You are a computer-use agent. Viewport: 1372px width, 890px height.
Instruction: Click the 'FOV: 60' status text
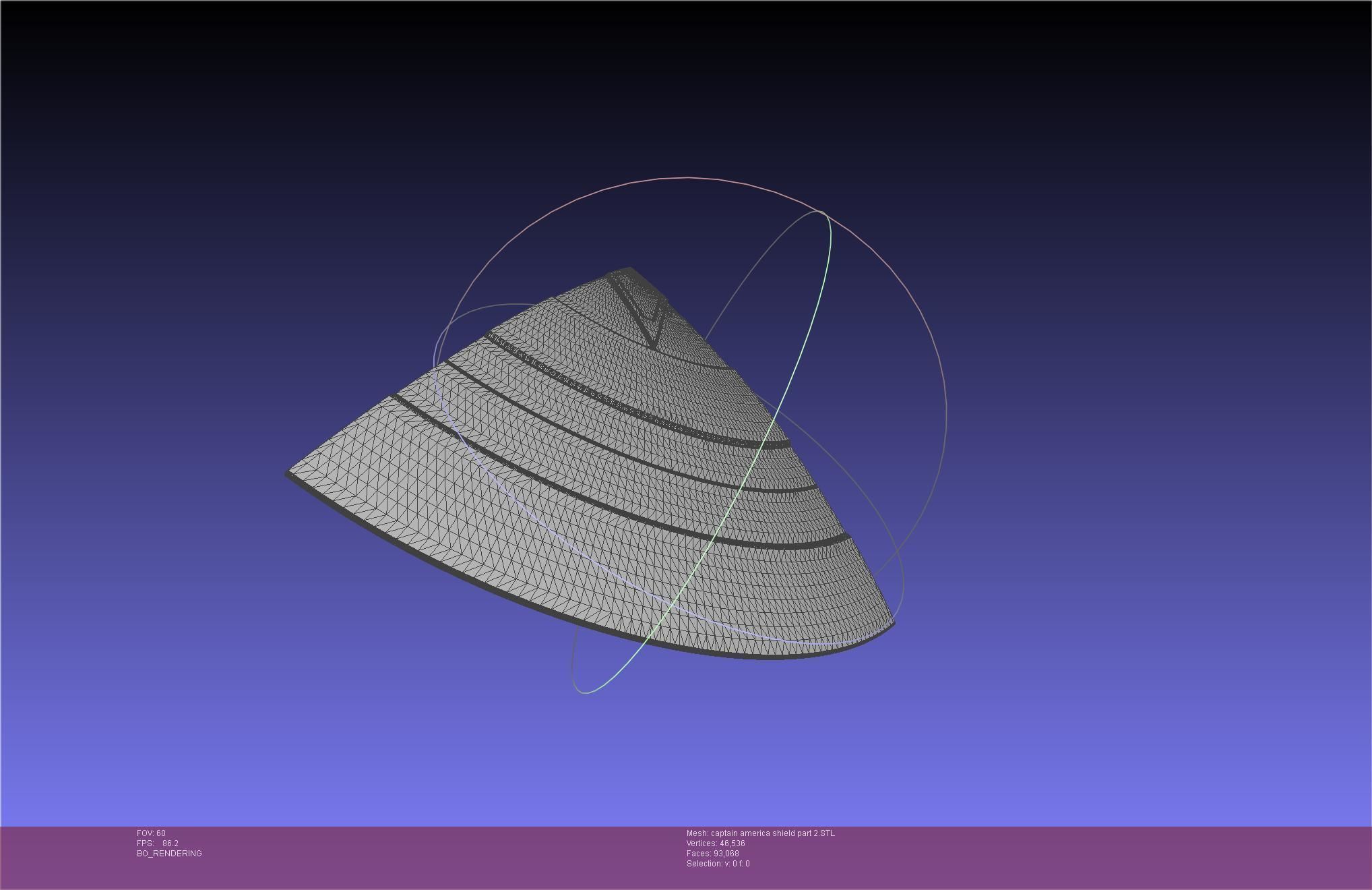(x=151, y=833)
